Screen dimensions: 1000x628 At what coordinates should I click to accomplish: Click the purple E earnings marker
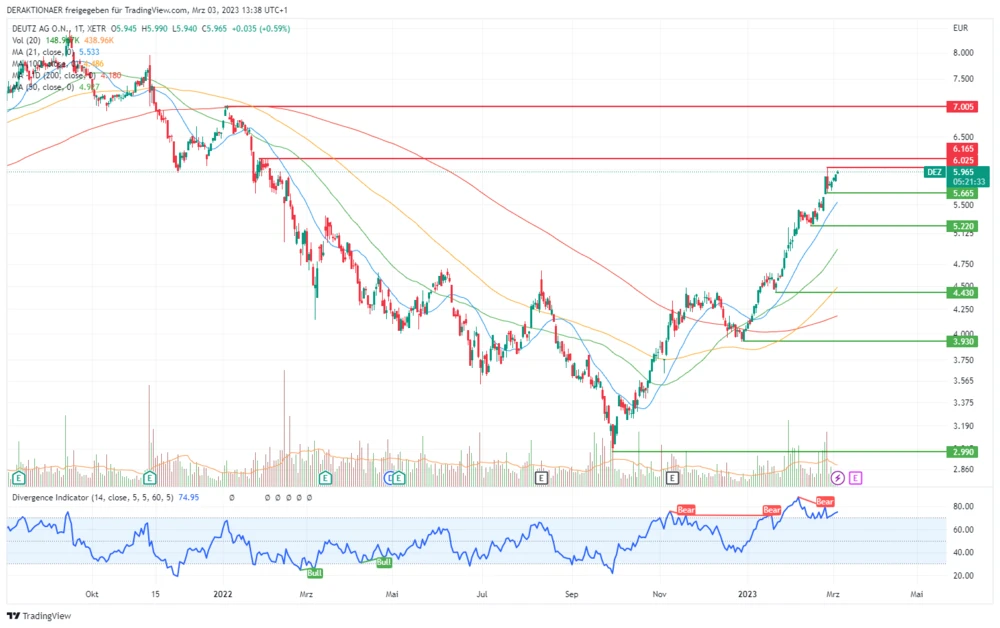click(855, 478)
